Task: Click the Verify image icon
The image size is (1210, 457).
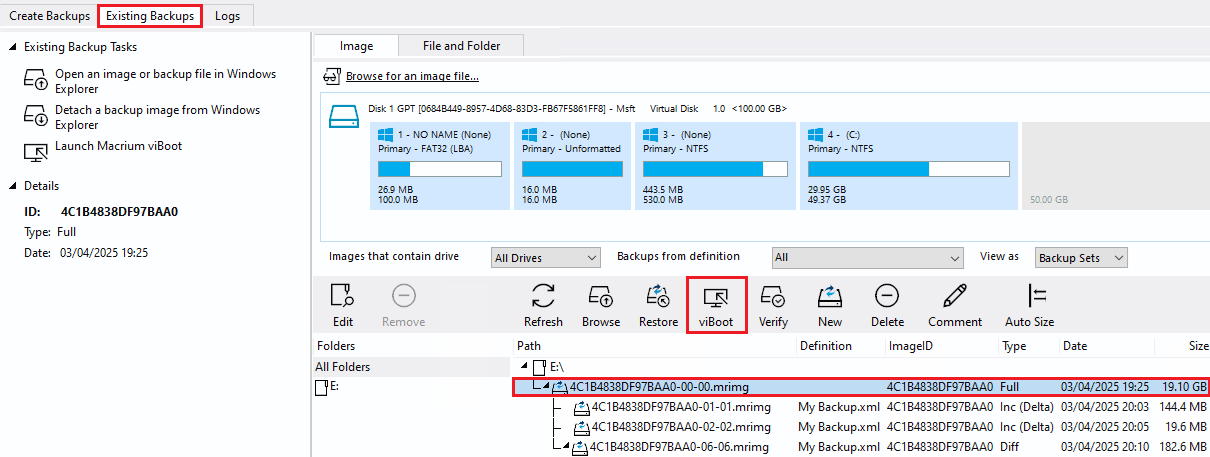Action: [773, 296]
